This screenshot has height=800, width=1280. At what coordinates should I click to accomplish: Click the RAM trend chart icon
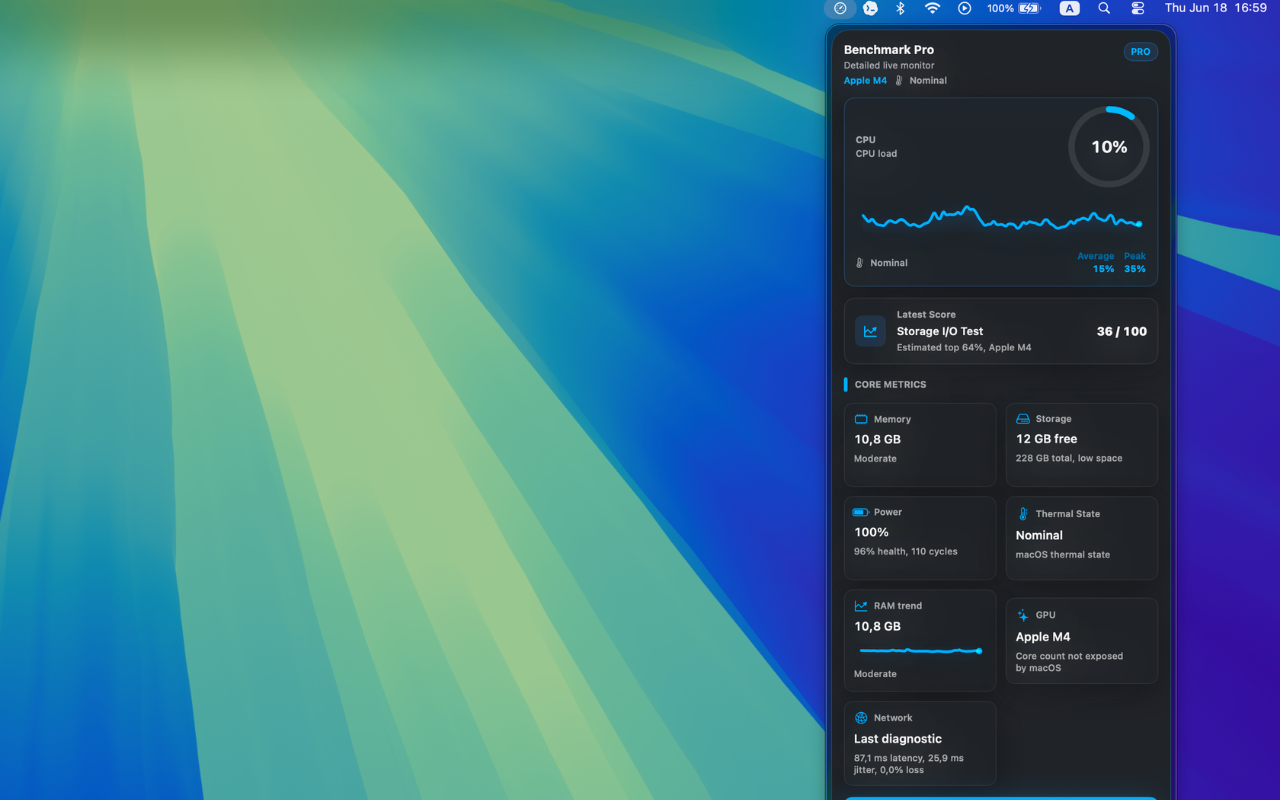pos(861,606)
